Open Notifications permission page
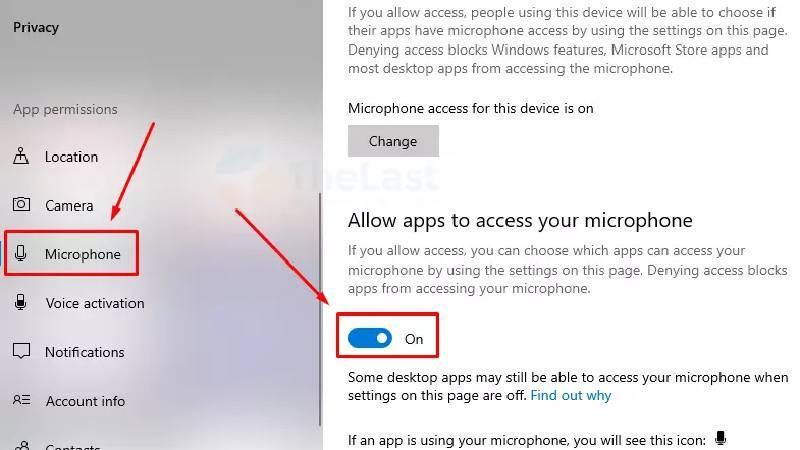The width and height of the screenshot is (800, 450). (85, 352)
